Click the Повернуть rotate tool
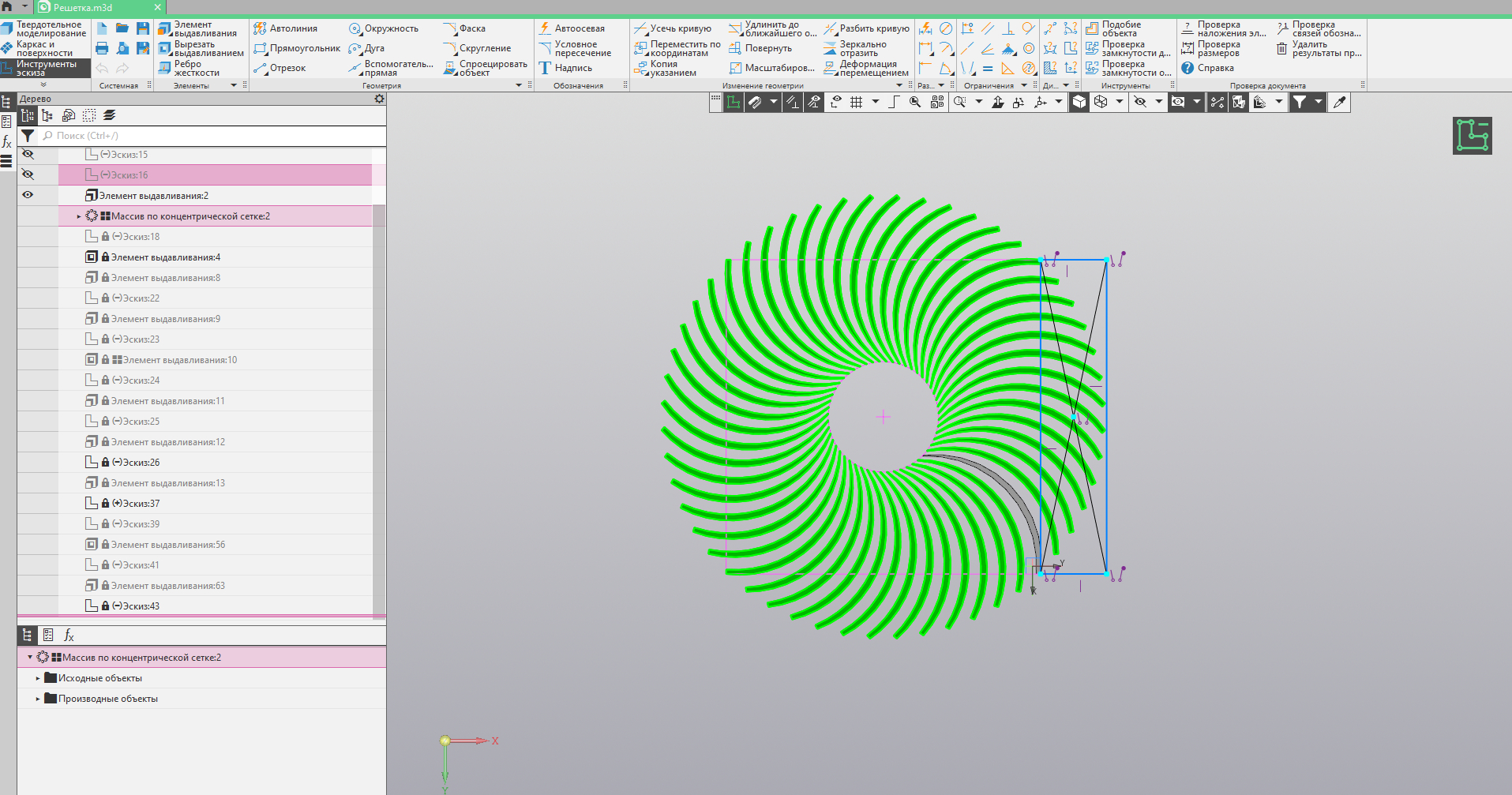The height and width of the screenshot is (795, 1512). point(760,48)
